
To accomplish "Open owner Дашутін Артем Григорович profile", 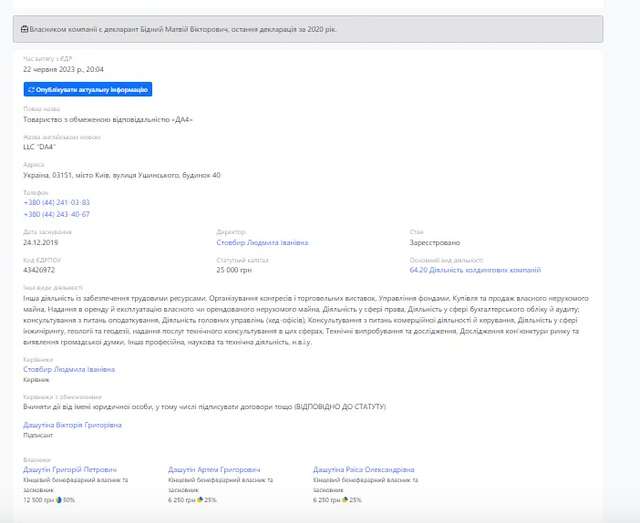I will (214, 469).
